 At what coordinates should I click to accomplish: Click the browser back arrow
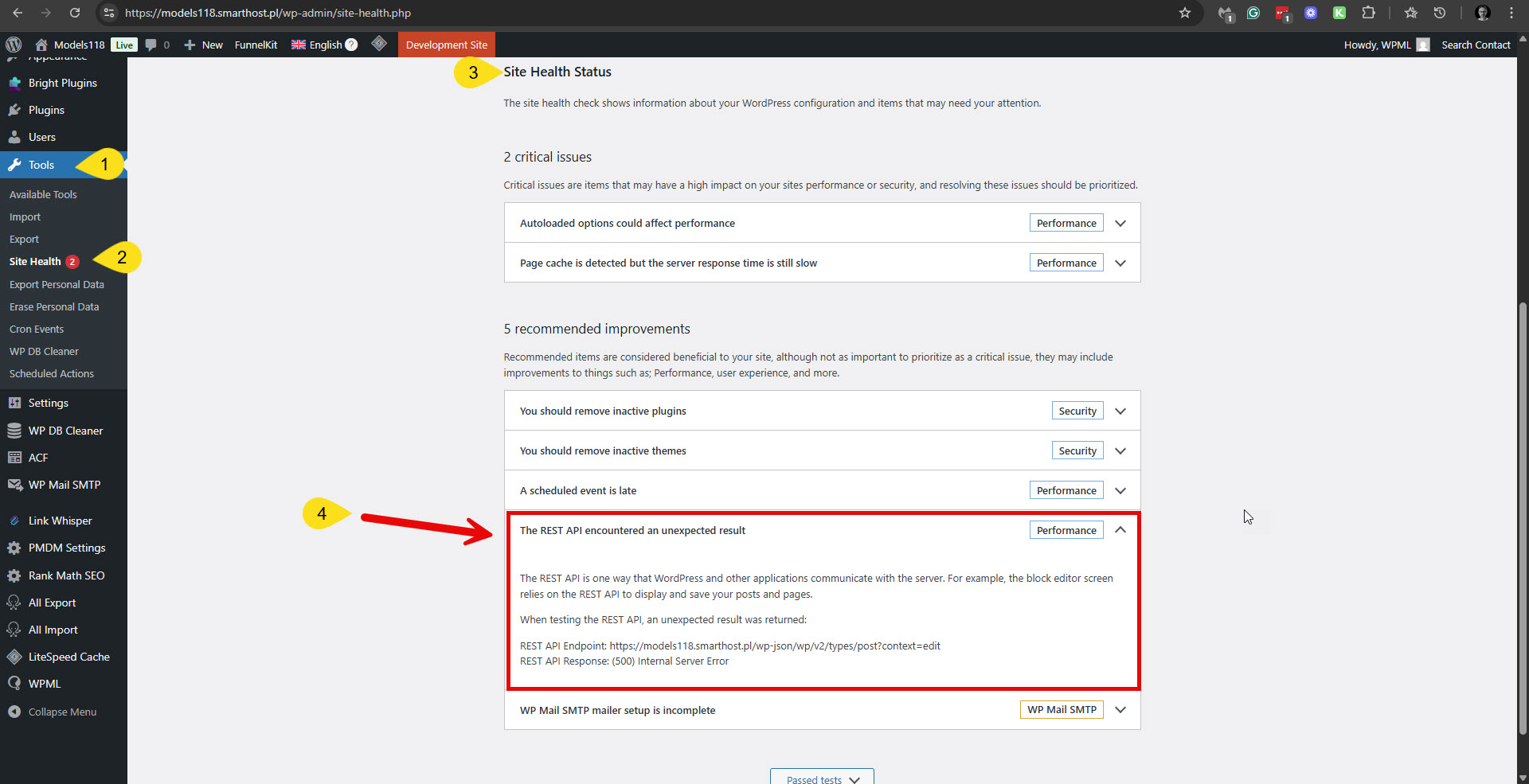point(18,13)
